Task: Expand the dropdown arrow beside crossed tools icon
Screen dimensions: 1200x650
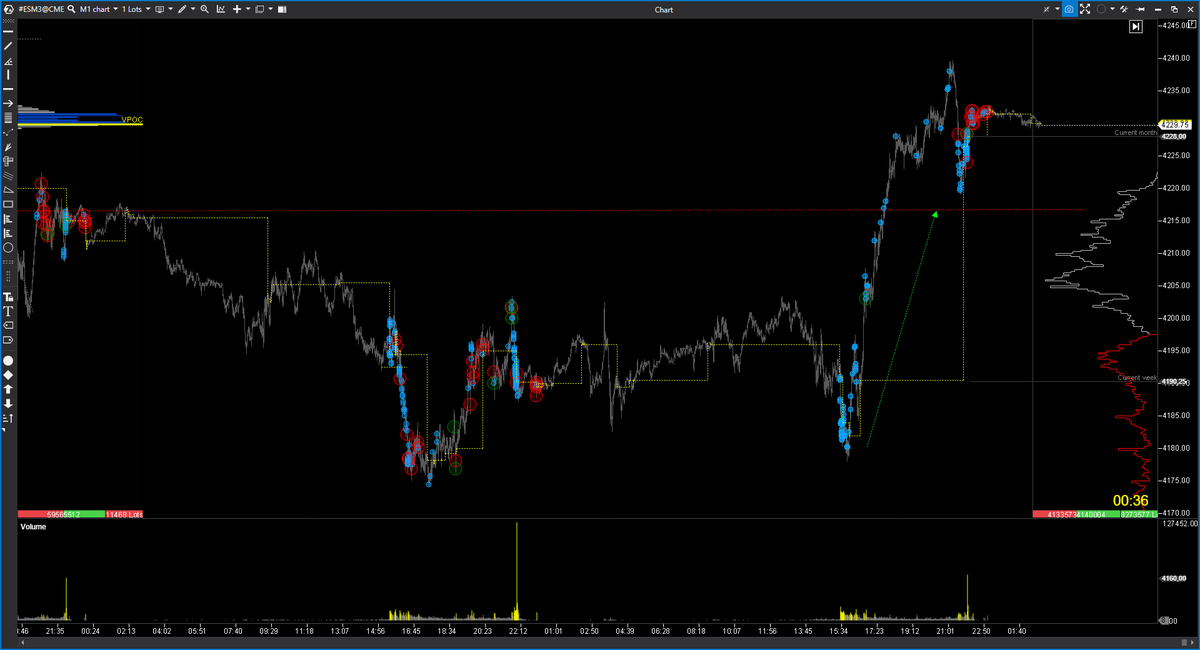Action: click(1057, 9)
